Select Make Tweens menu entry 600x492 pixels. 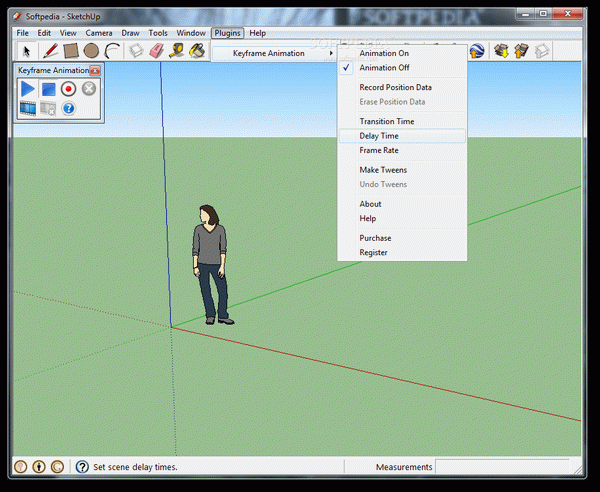point(402,170)
